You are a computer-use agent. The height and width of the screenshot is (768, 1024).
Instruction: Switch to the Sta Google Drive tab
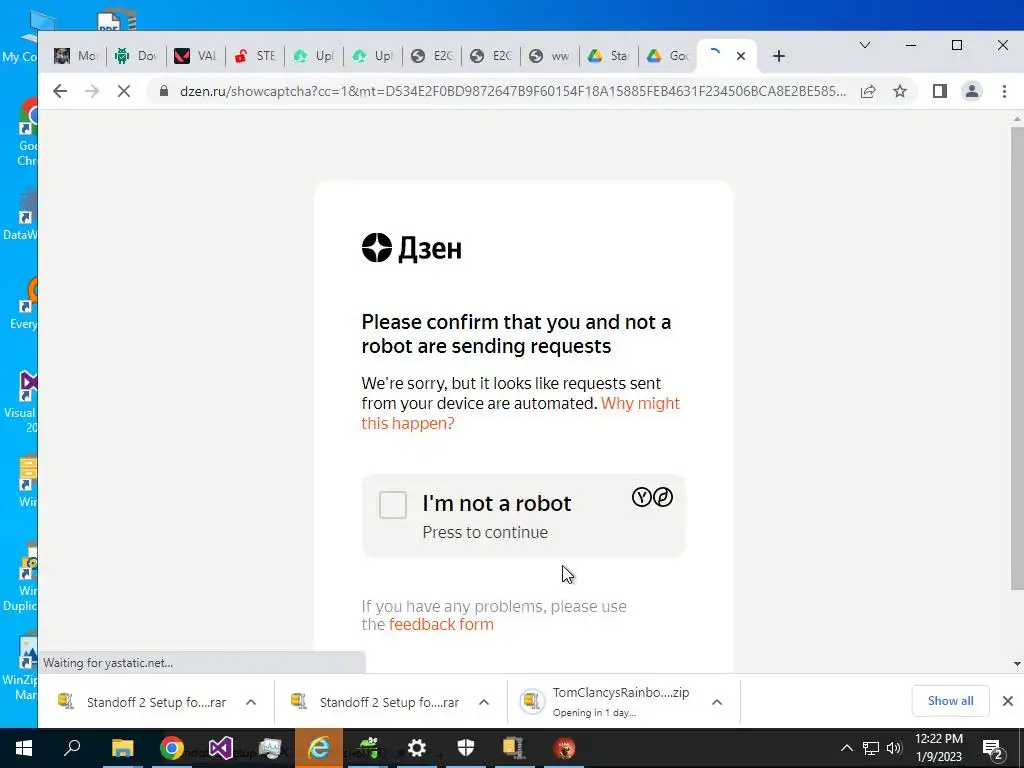[608, 56]
